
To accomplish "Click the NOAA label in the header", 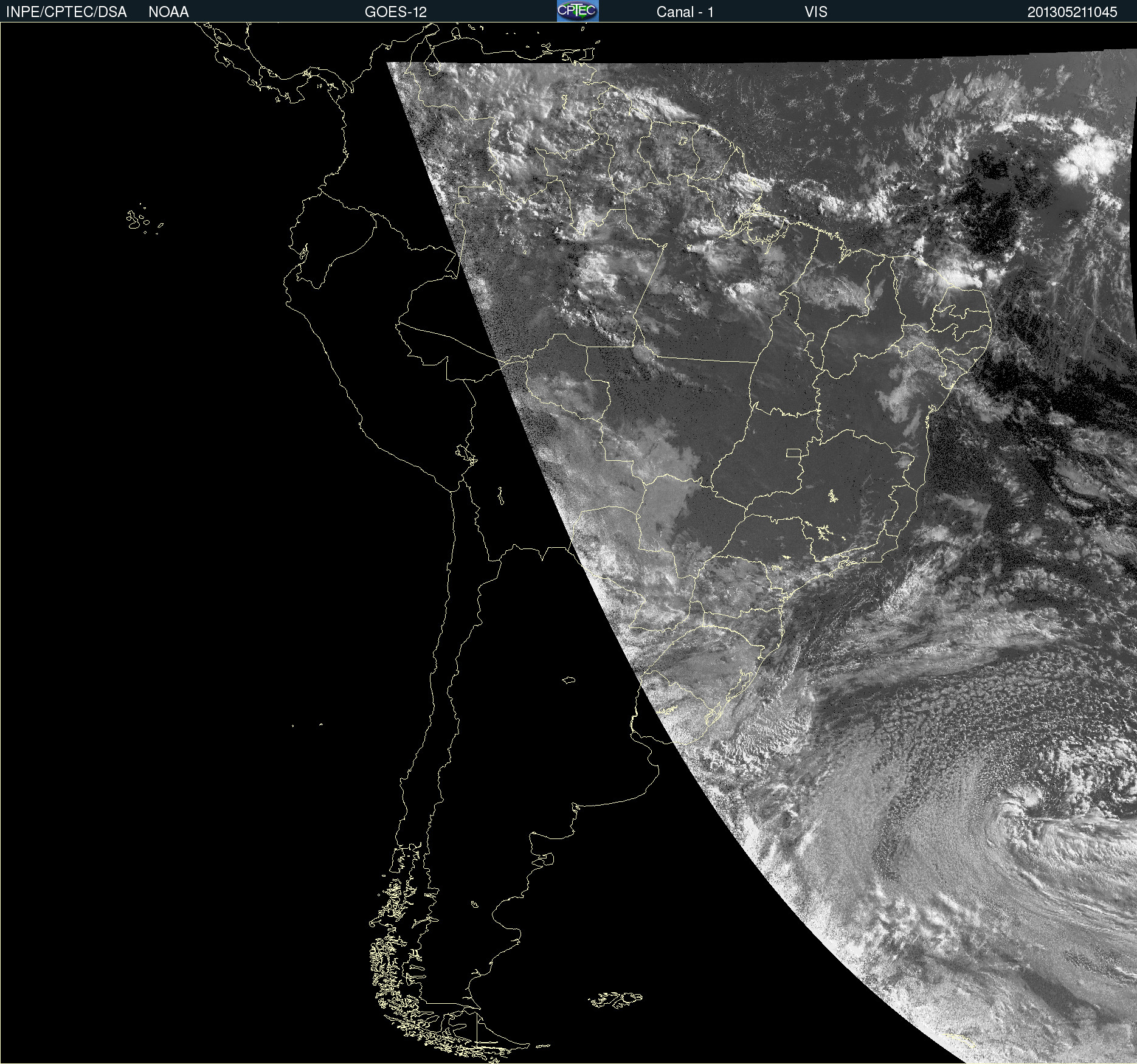I will pyautogui.click(x=168, y=12).
